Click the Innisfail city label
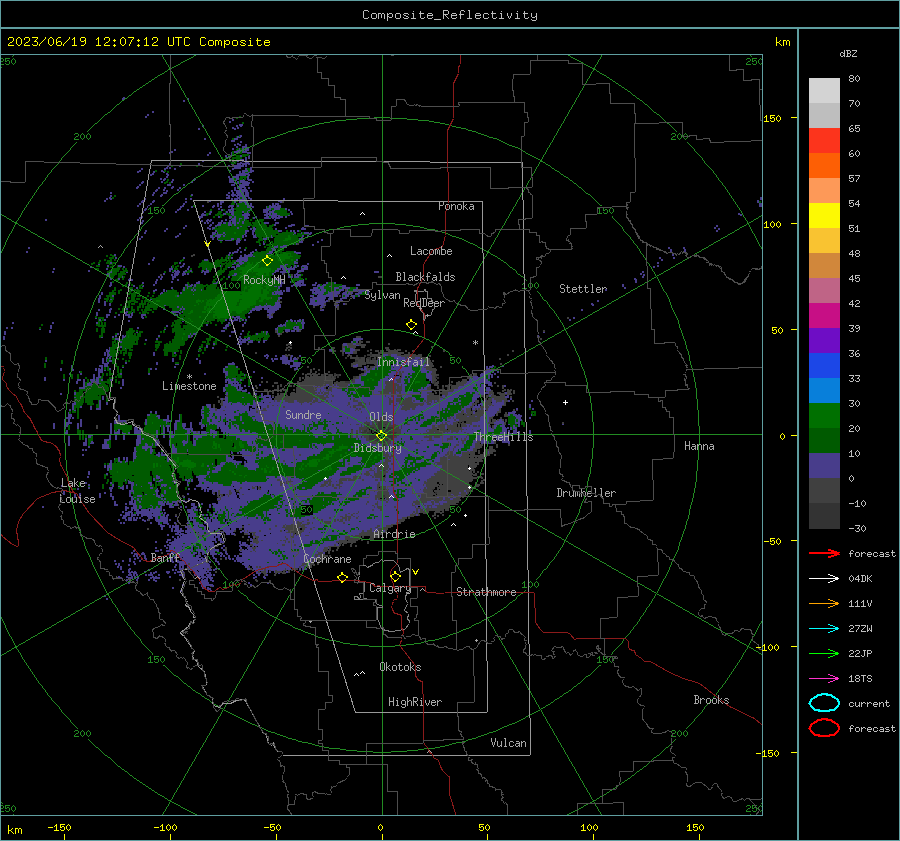This screenshot has height=841, width=900. [404, 362]
